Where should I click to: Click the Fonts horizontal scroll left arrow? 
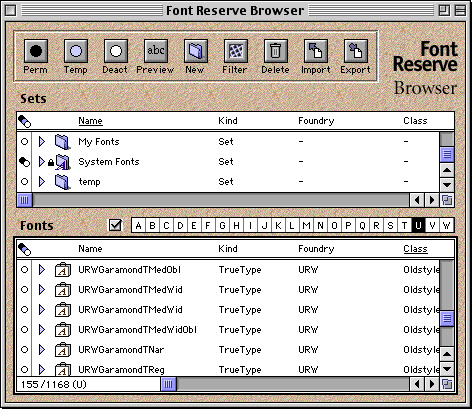417,384
